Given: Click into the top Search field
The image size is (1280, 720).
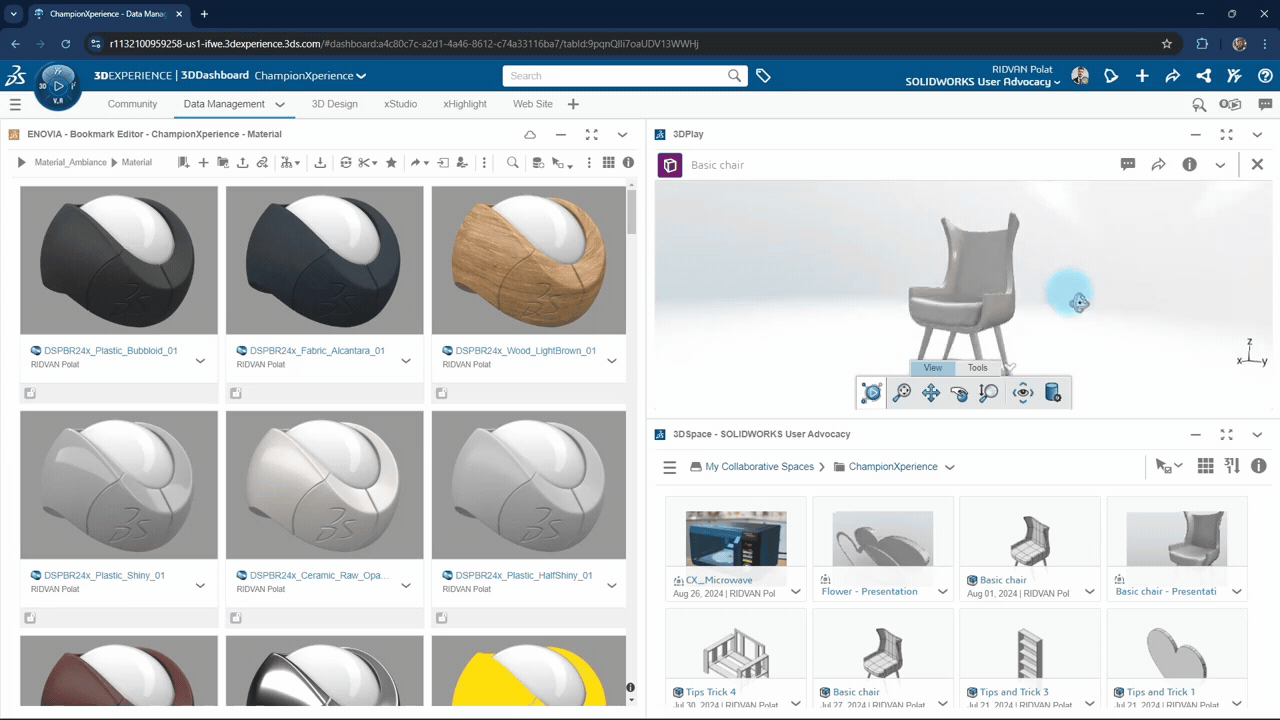Looking at the screenshot, I should click(x=616, y=76).
